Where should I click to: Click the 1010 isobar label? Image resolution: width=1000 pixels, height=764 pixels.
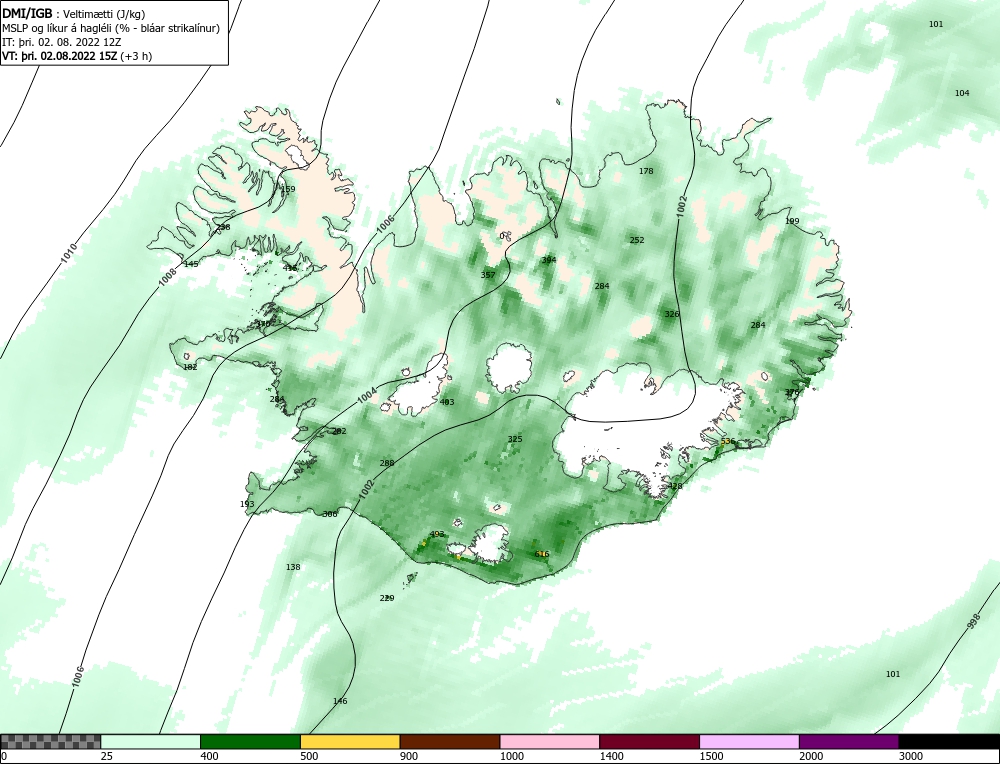tap(69, 253)
